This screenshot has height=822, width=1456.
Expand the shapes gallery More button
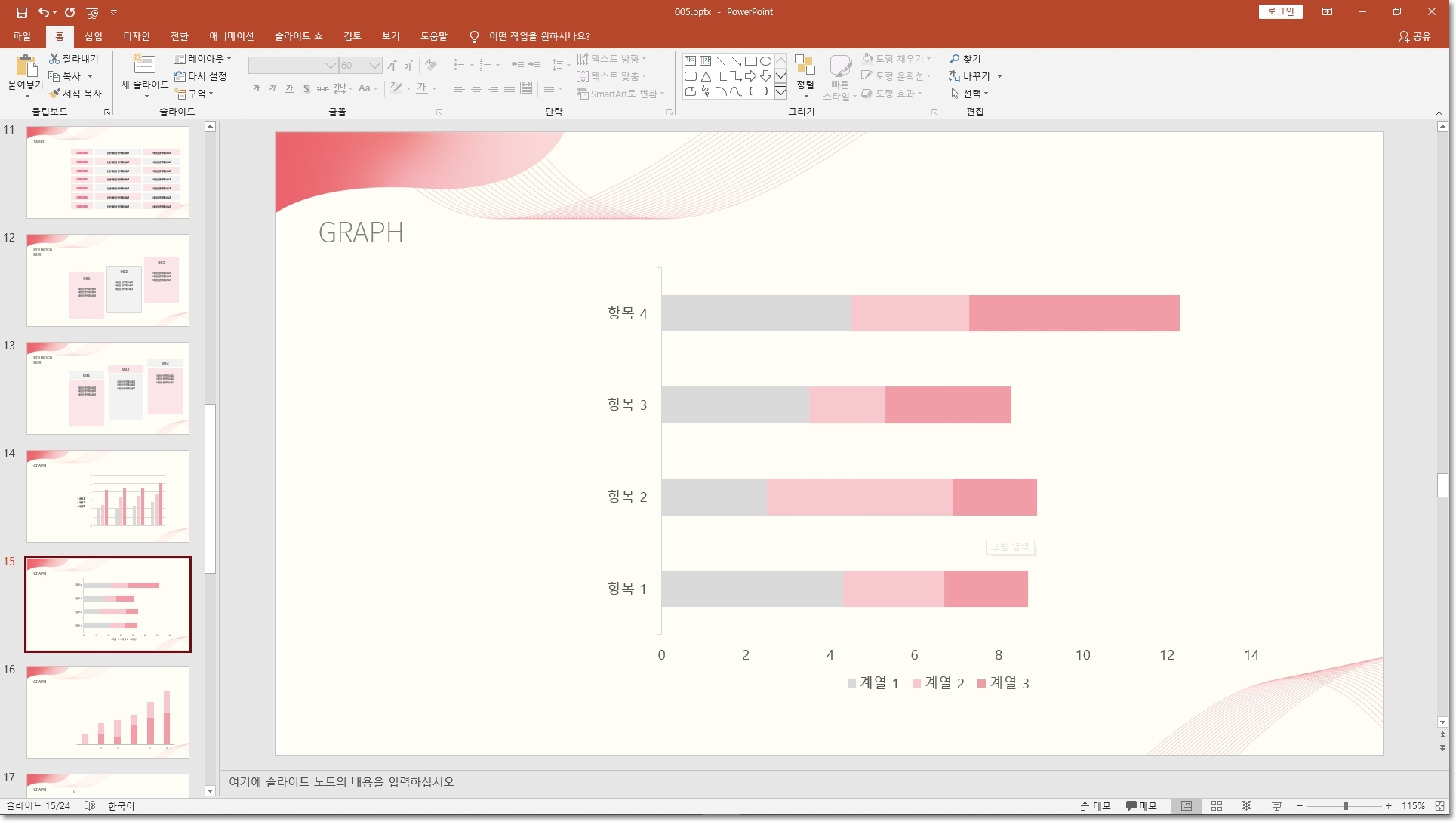tap(781, 92)
